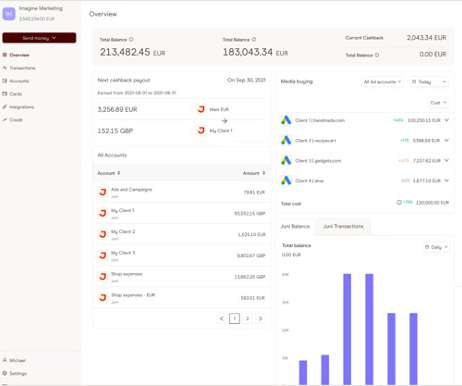Click the Juni icon of Shop expenses row

pos(103,277)
